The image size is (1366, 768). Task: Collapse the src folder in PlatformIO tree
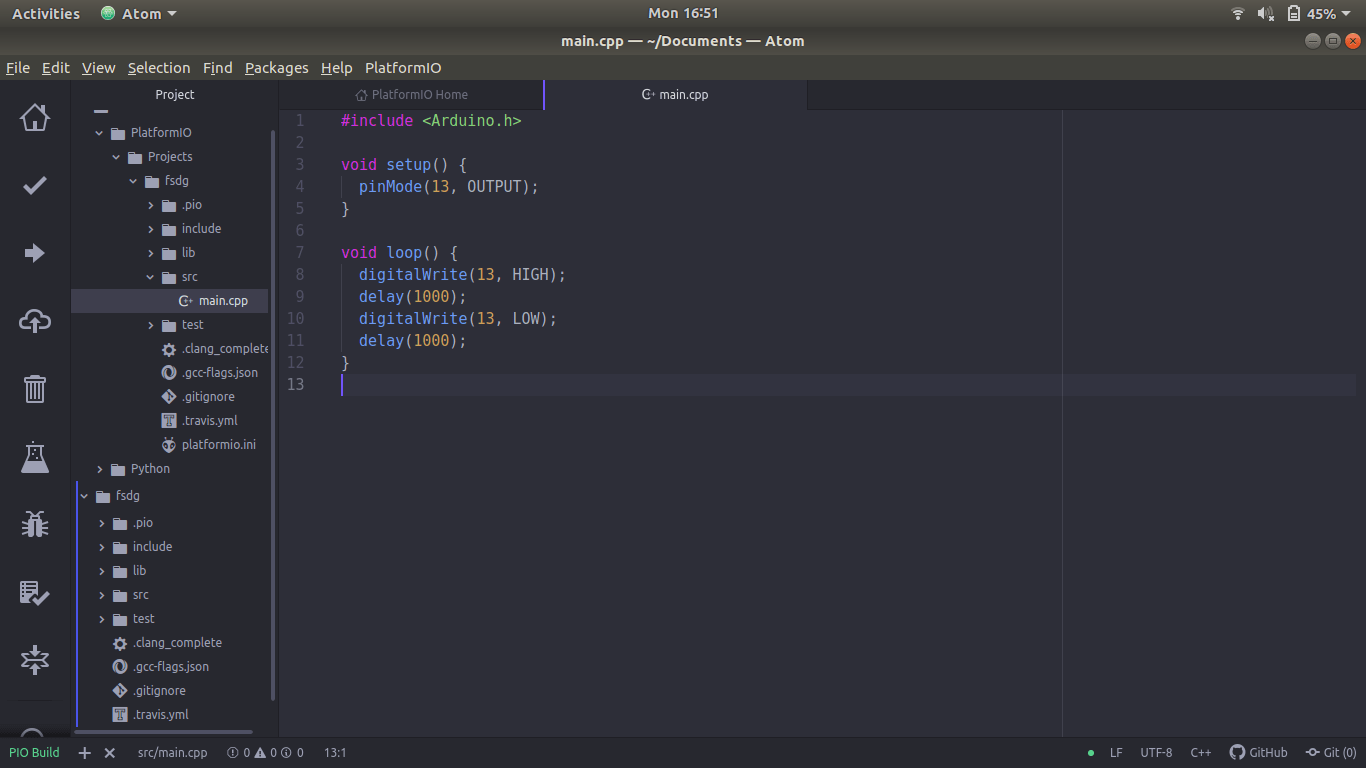pyautogui.click(x=151, y=277)
